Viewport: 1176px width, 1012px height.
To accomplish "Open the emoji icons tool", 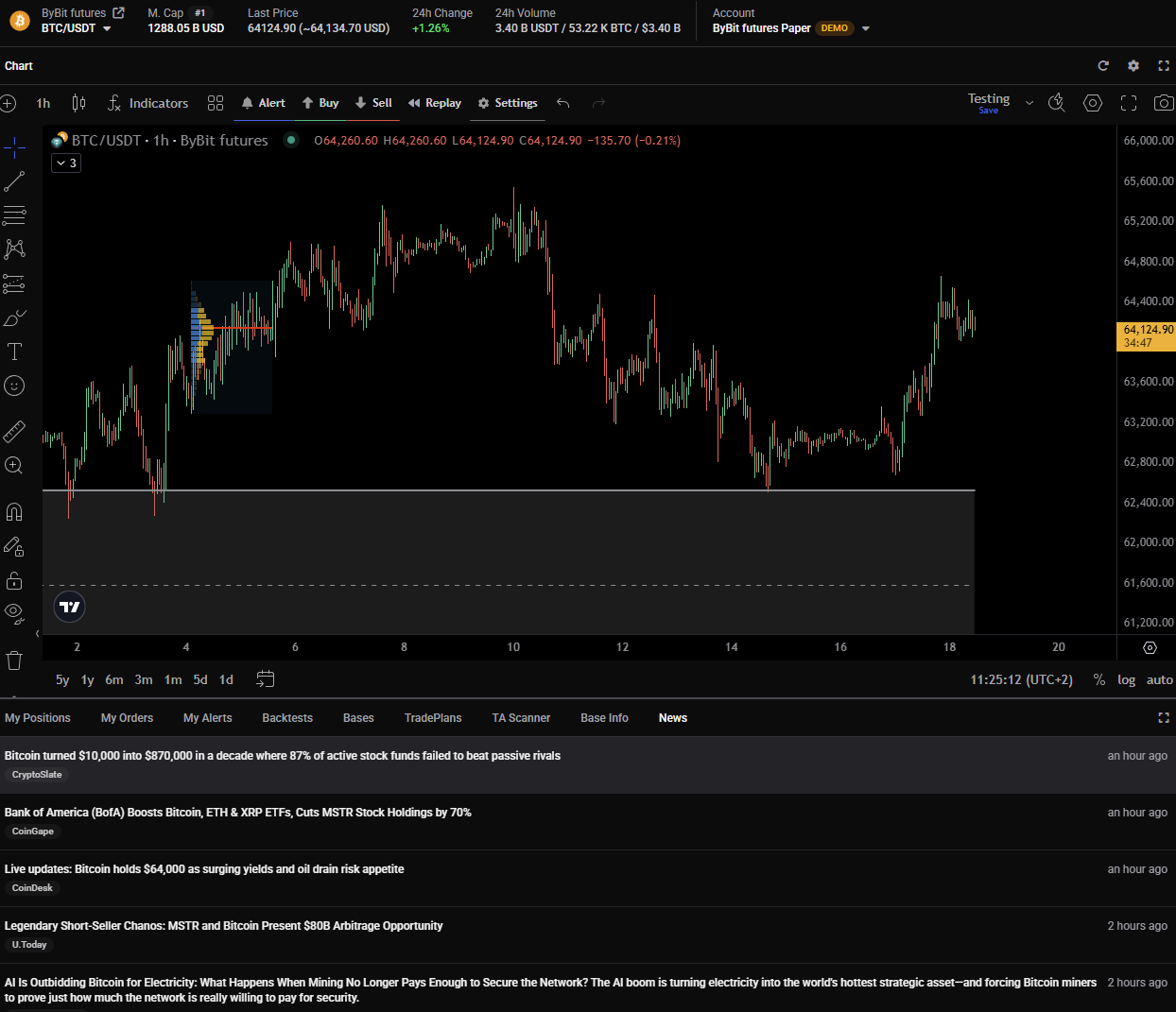I will (x=14, y=386).
